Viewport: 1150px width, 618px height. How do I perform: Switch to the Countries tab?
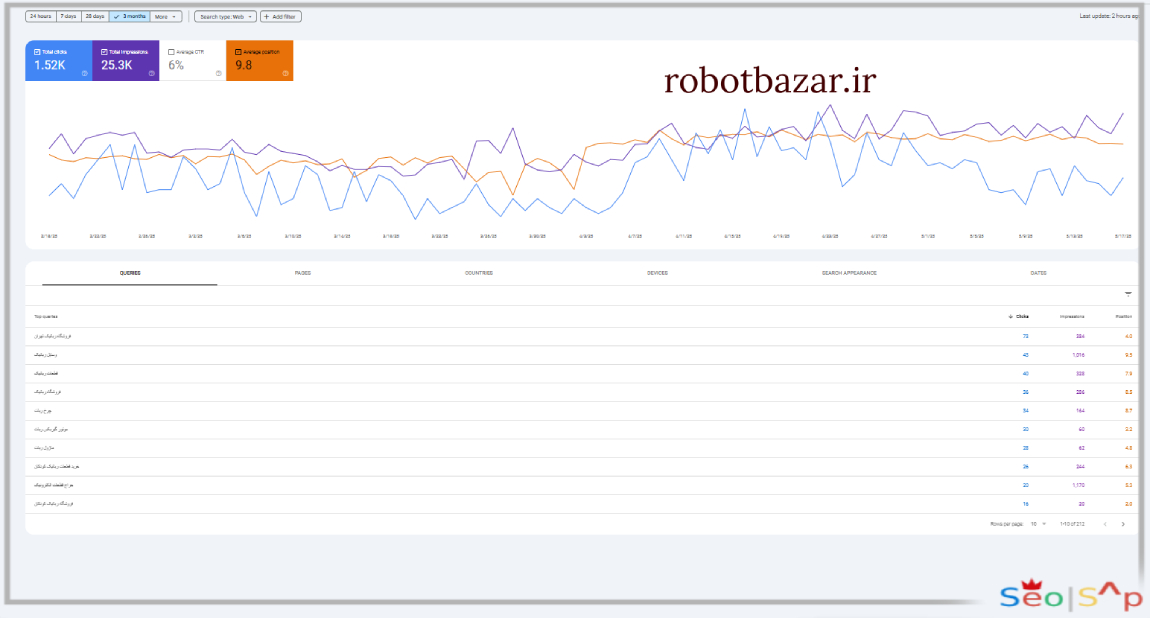pyautogui.click(x=479, y=273)
